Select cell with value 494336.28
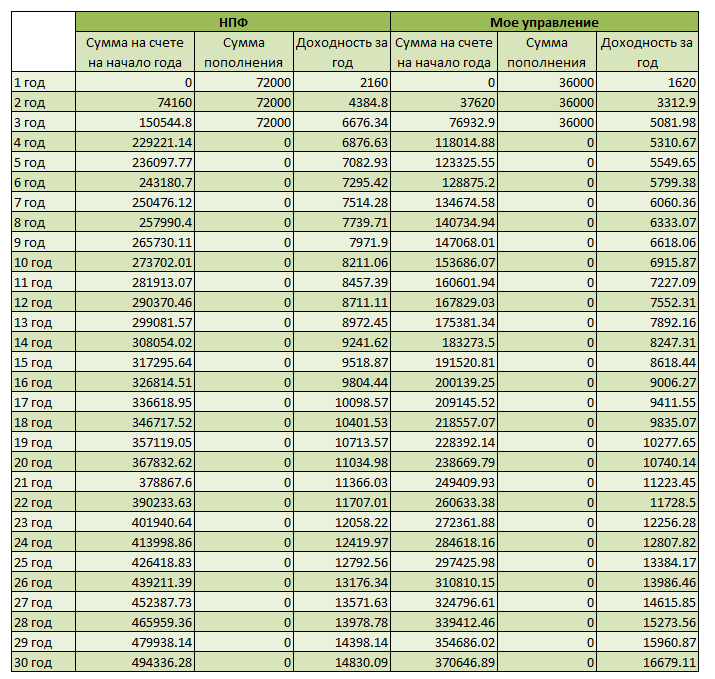Image resolution: width=715 pixels, height=679 pixels. [135, 662]
